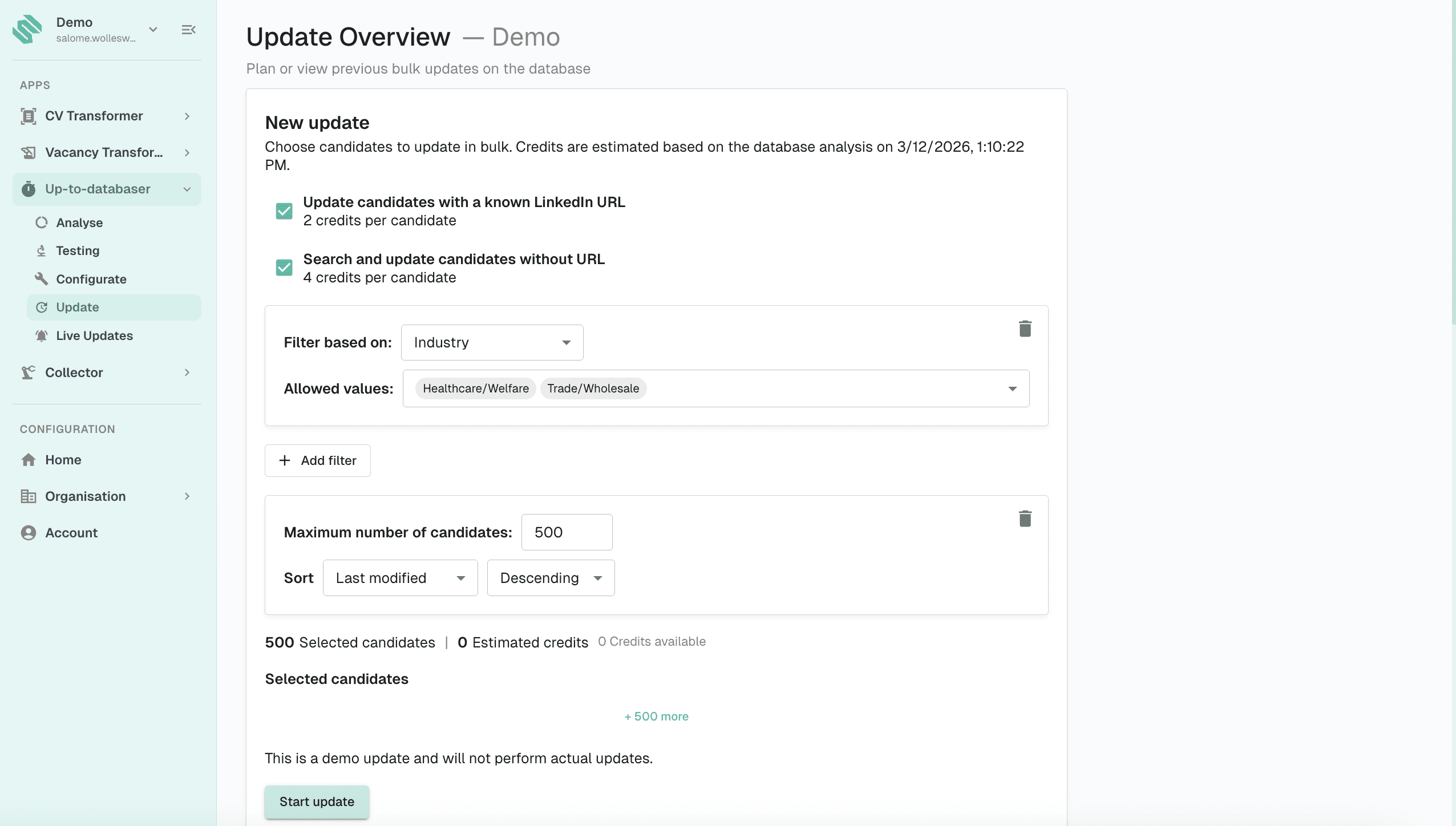
Task: Click the Add filter button
Action: 318,461
